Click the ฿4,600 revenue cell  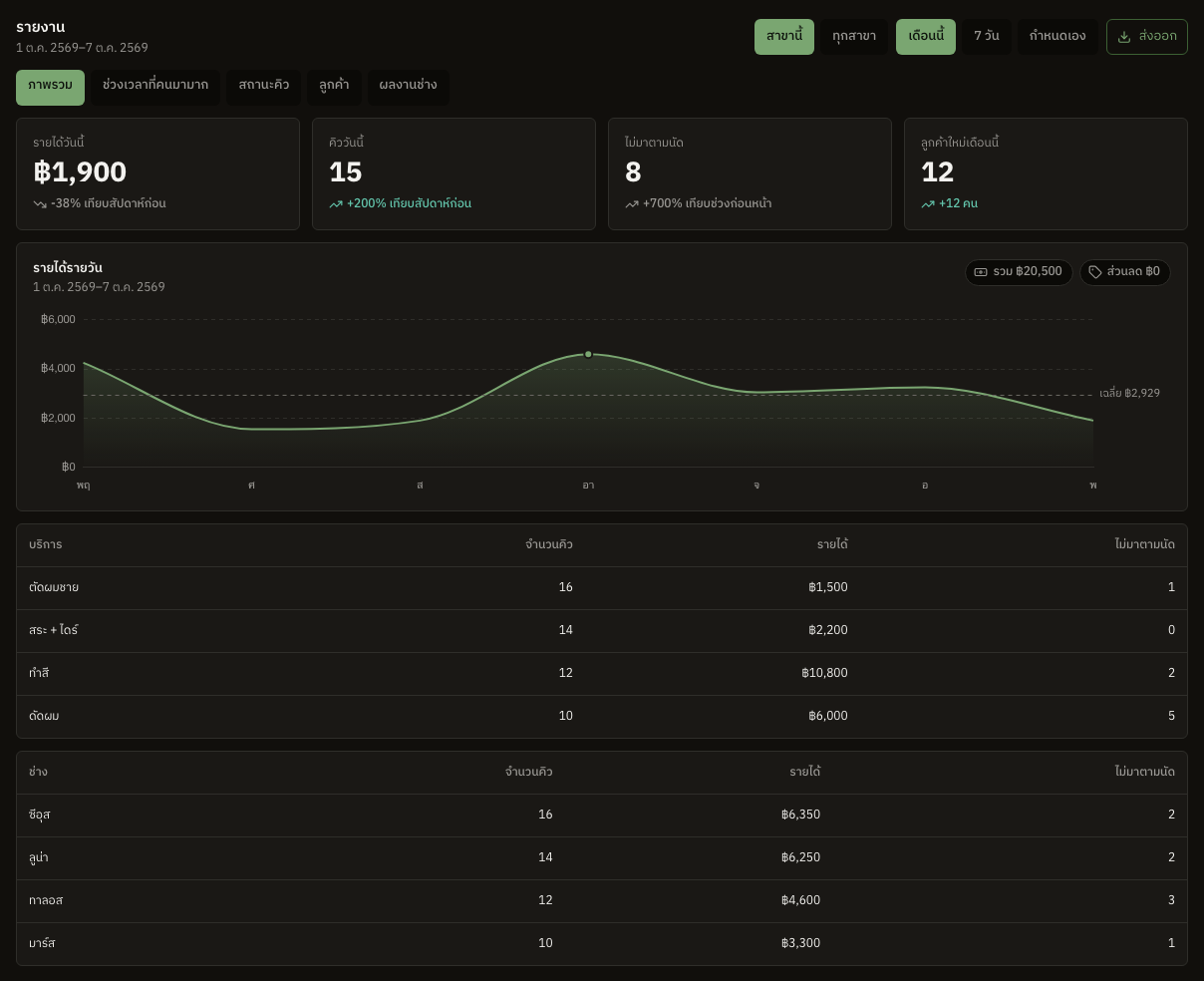coord(800,900)
